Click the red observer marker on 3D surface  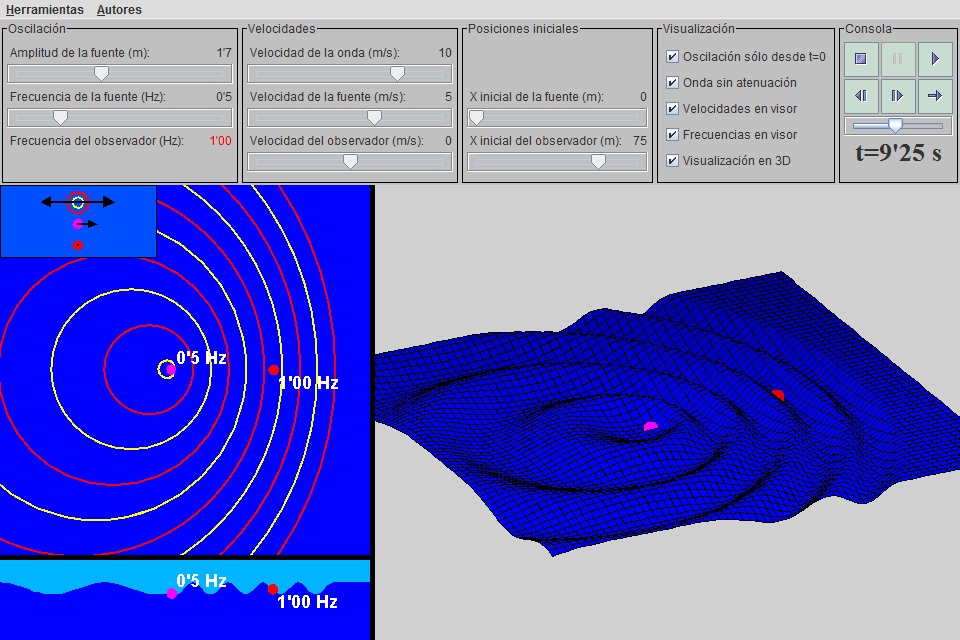pyautogui.click(x=778, y=396)
